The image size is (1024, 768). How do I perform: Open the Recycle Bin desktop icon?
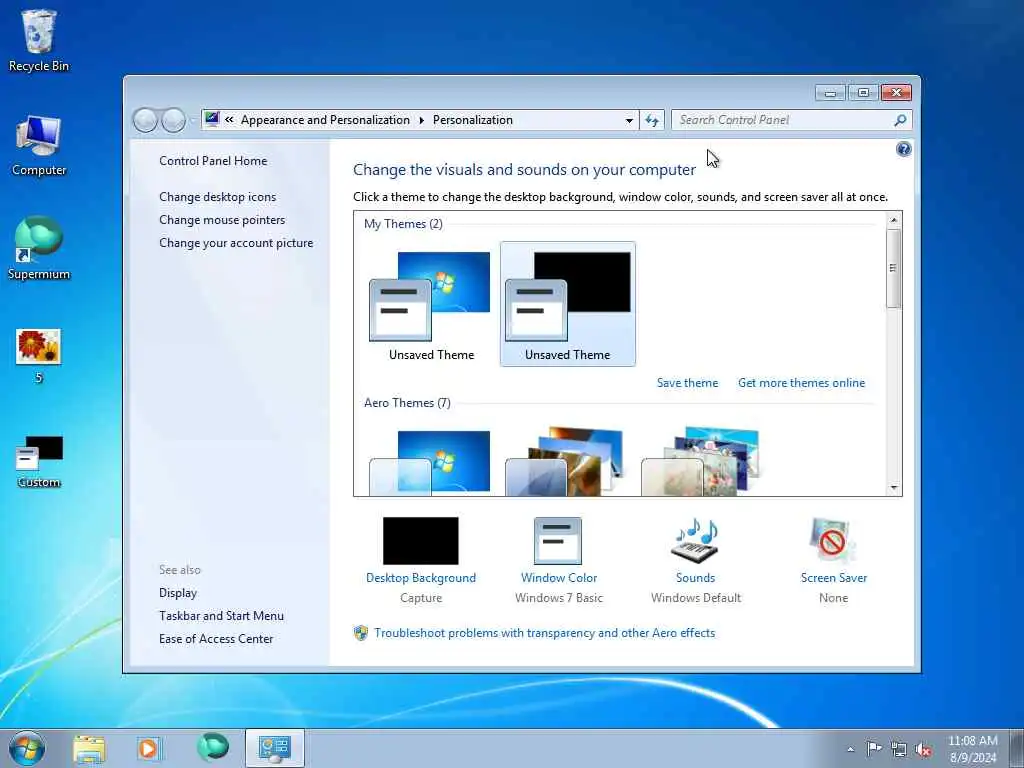click(x=39, y=40)
